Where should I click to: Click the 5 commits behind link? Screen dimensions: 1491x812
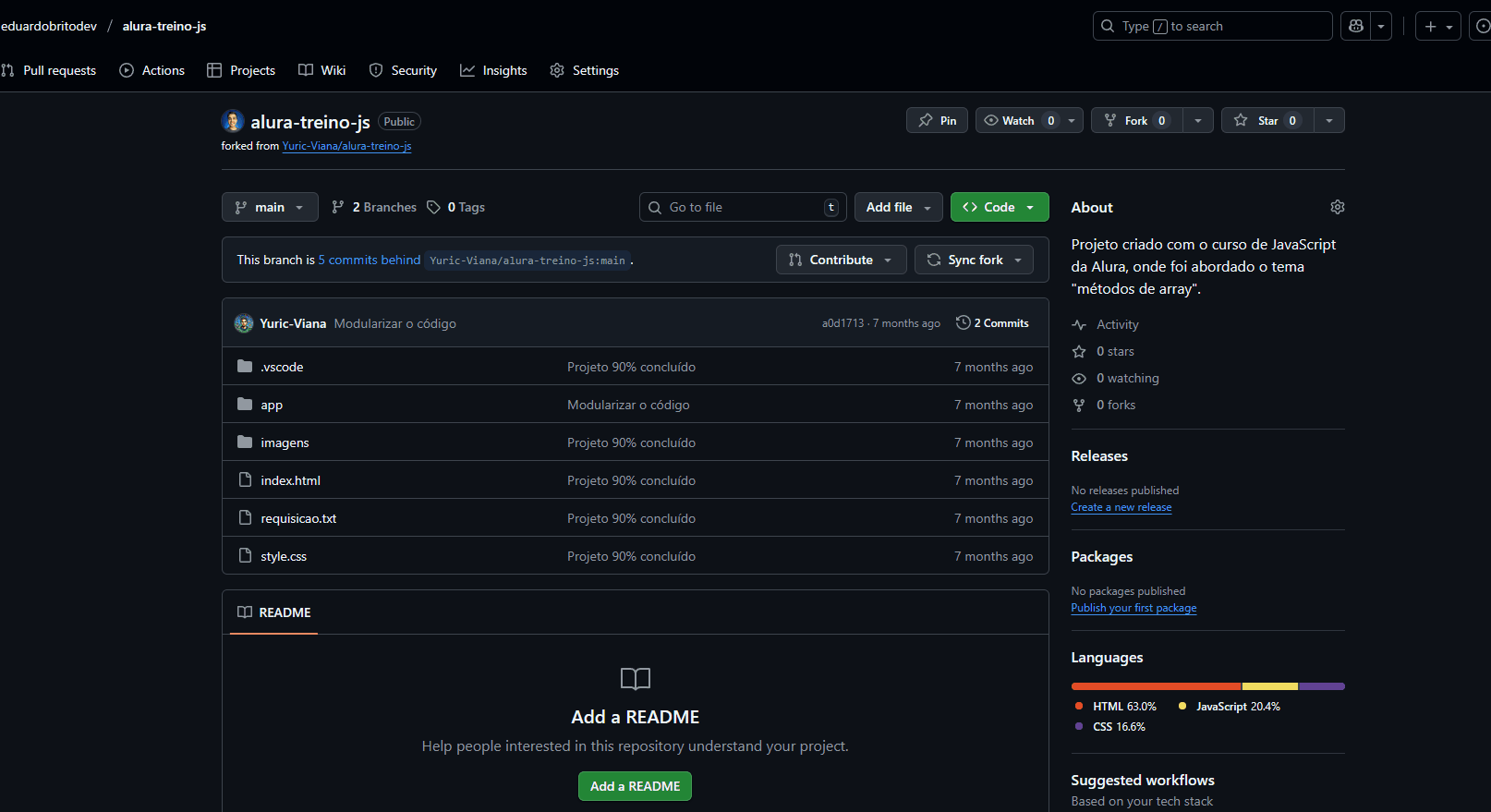370,260
